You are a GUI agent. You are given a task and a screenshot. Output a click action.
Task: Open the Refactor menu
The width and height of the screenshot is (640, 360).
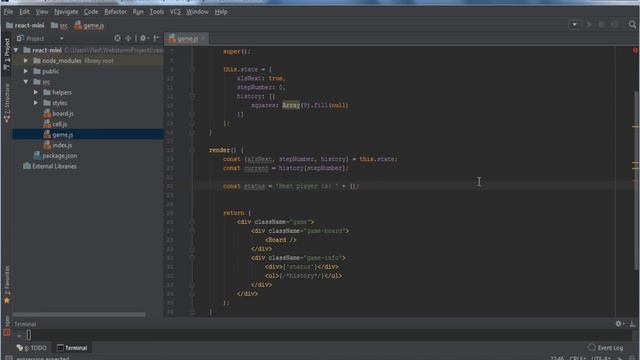[115, 12]
